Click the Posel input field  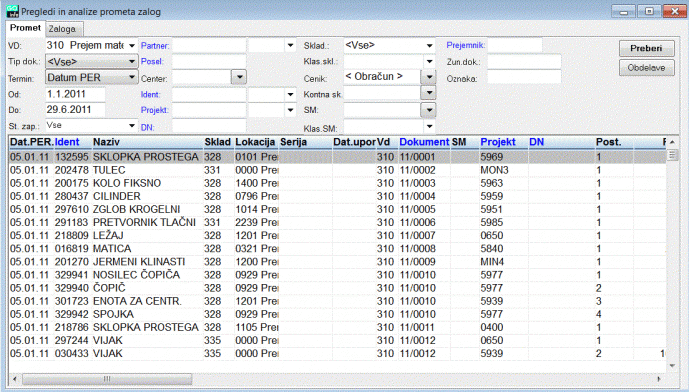coord(209,62)
